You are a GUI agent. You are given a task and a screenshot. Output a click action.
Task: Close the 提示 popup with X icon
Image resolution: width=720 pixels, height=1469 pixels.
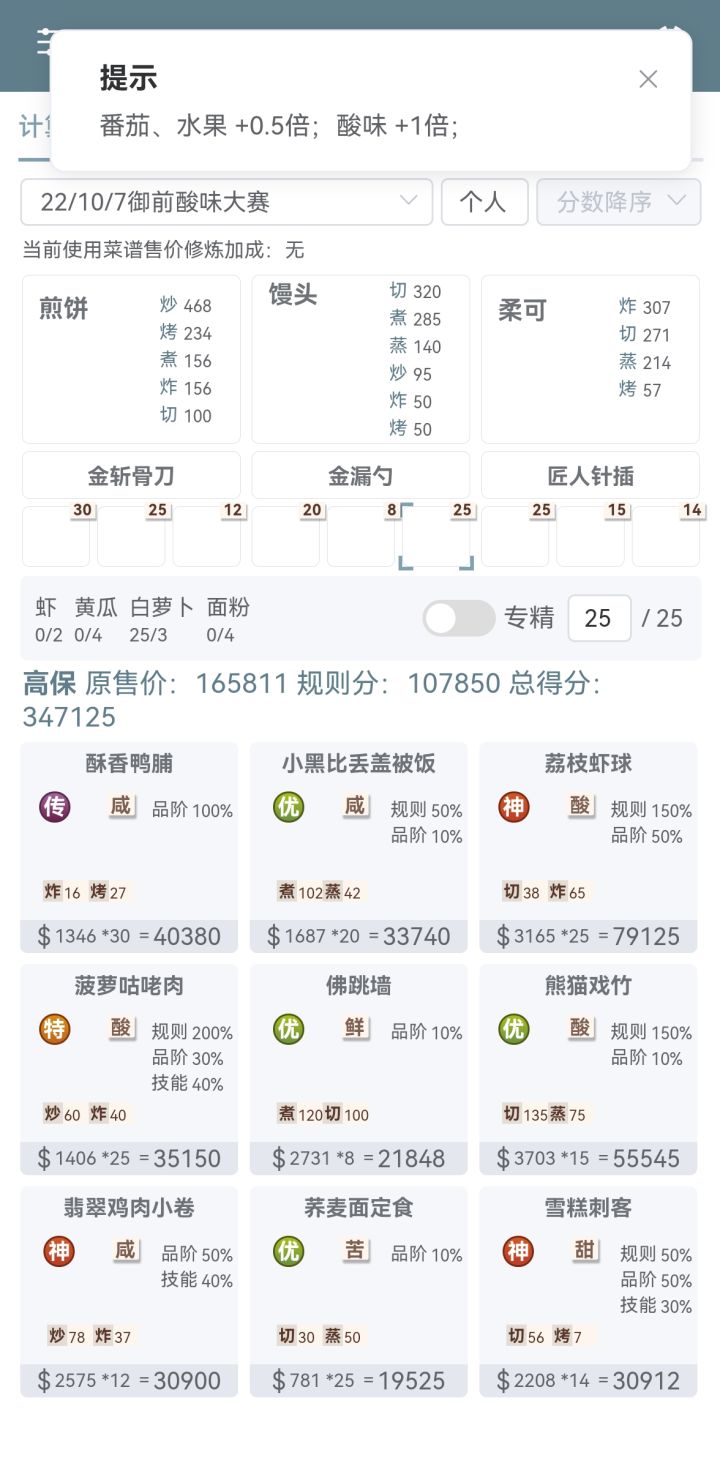(648, 79)
